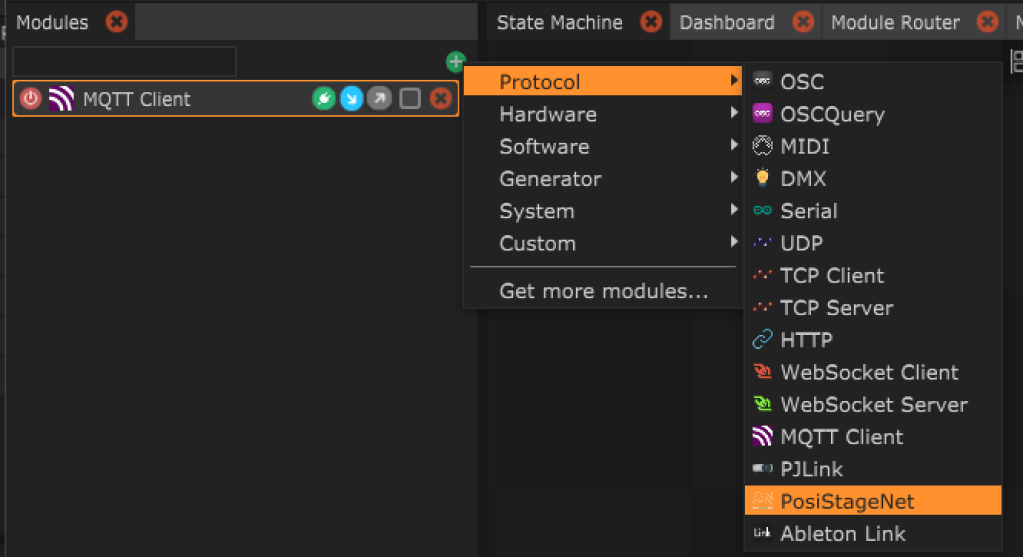Click the green connection plug icon on MQTT Client
The image size is (1023, 557).
click(324, 99)
